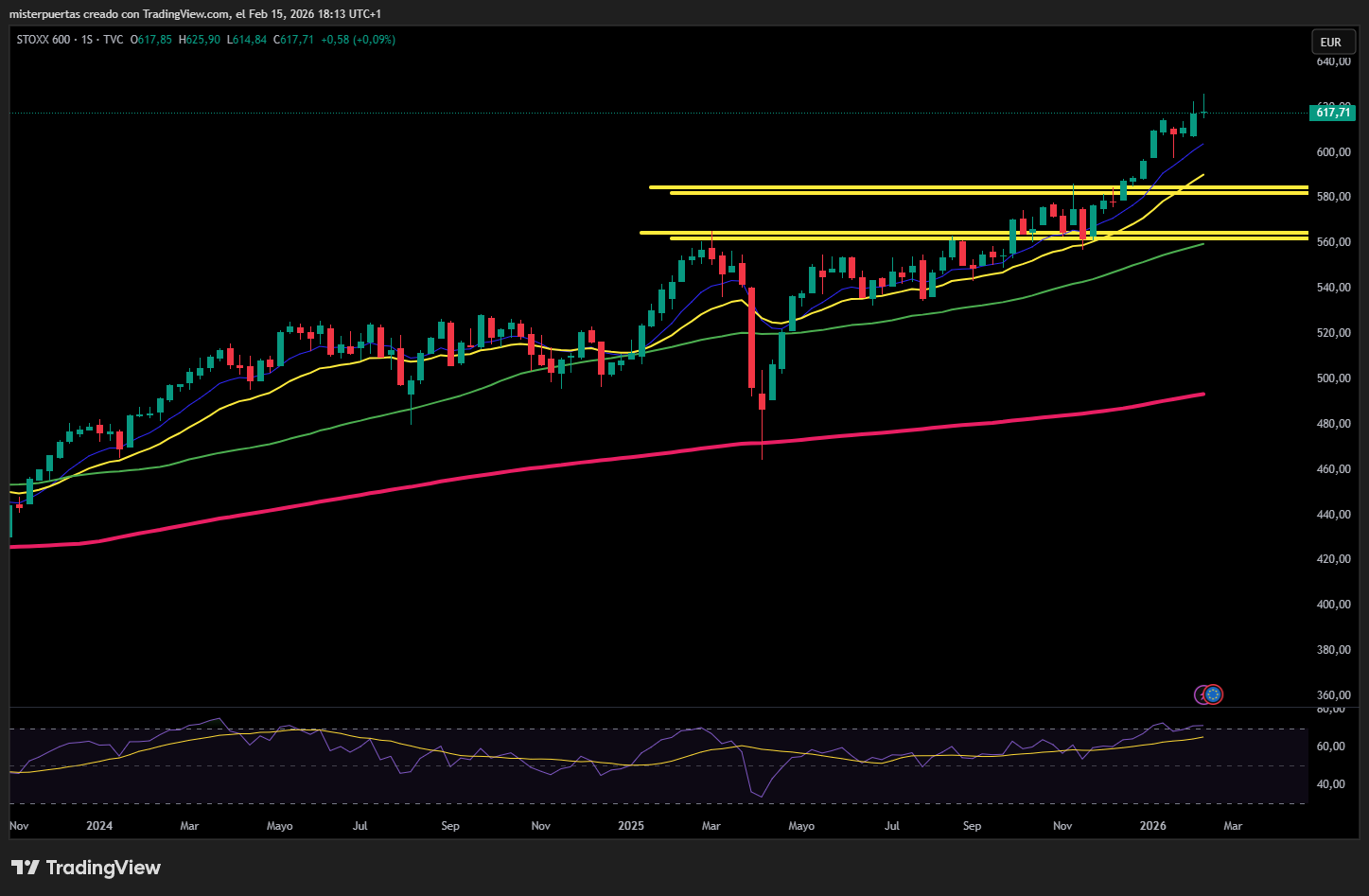Click the high value H625,90 in legend
Image resolution: width=1369 pixels, height=896 pixels.
(x=200, y=40)
